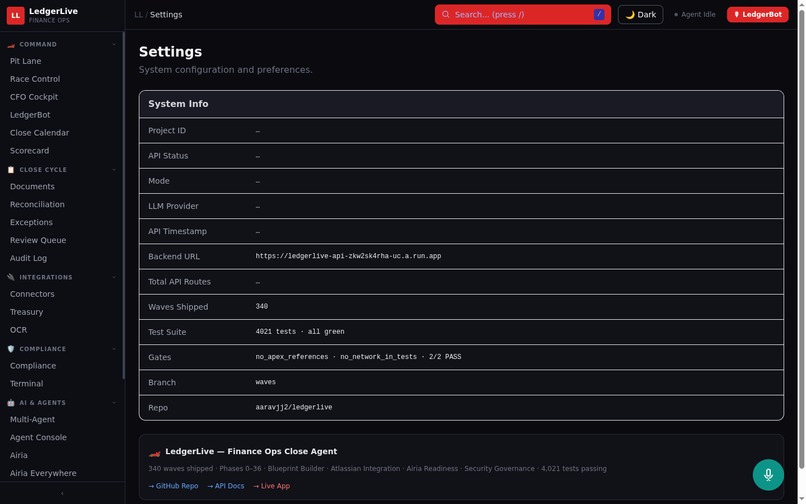Go to Reconciliation
The image size is (806, 504).
37,204
